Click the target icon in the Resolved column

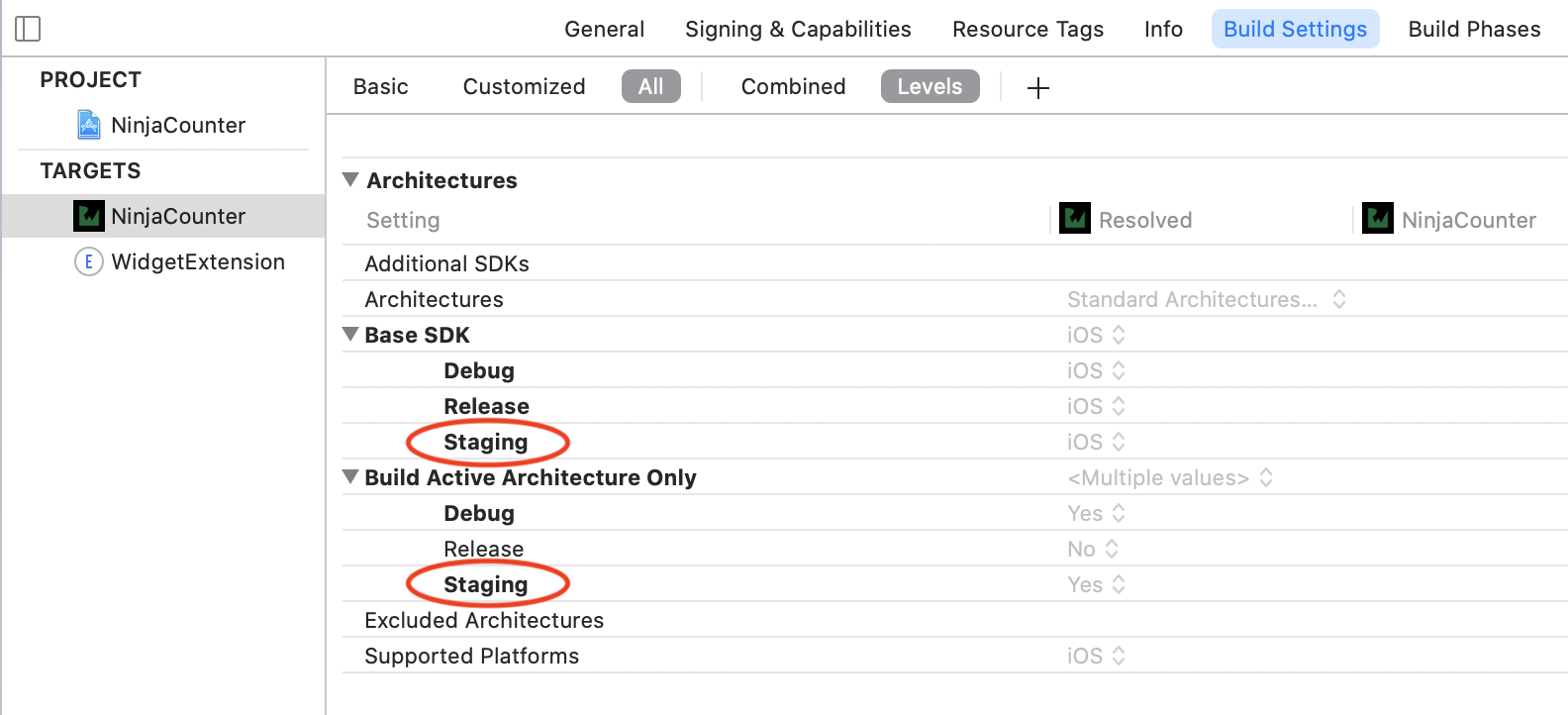pyautogui.click(x=1075, y=218)
